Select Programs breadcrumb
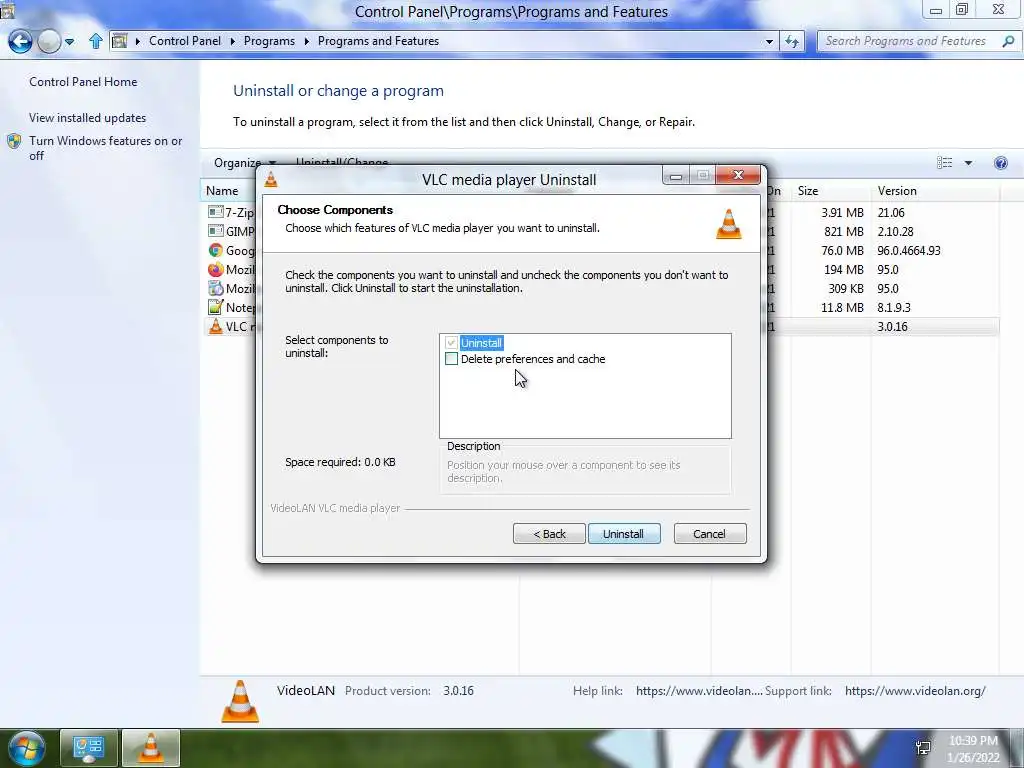Viewport: 1024px width, 768px height. coord(269,40)
